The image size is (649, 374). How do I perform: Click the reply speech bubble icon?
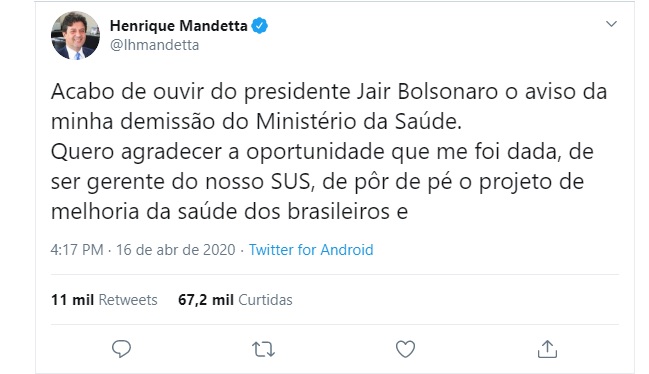tap(121, 349)
